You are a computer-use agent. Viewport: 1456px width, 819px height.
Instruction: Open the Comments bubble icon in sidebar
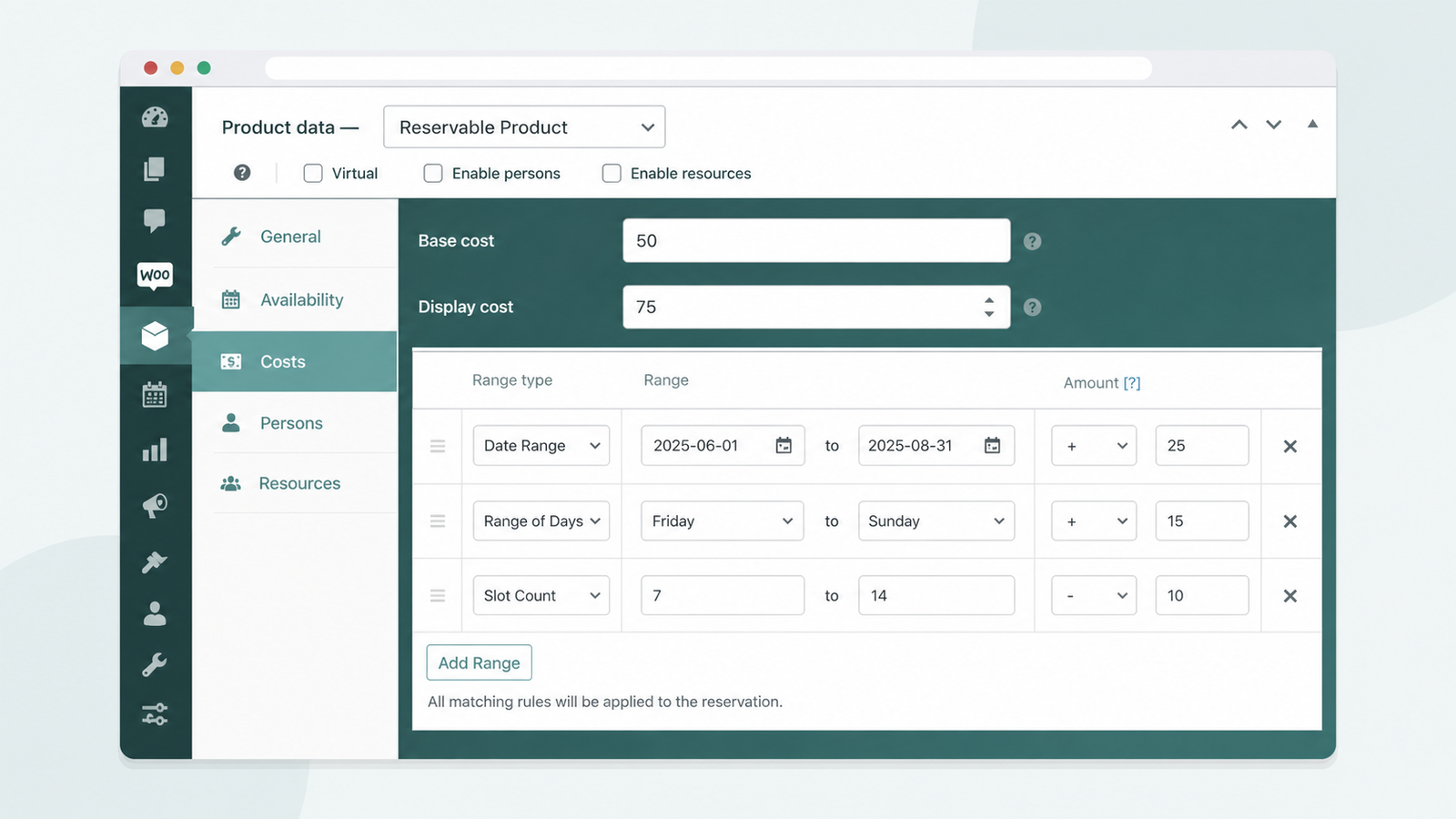[x=155, y=220]
